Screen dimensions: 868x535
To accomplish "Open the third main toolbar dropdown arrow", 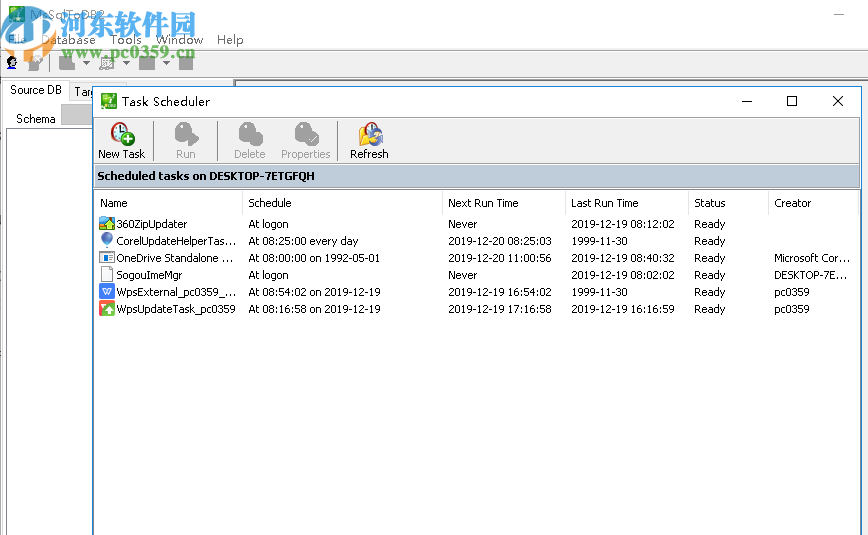I will pyautogui.click(x=166, y=63).
